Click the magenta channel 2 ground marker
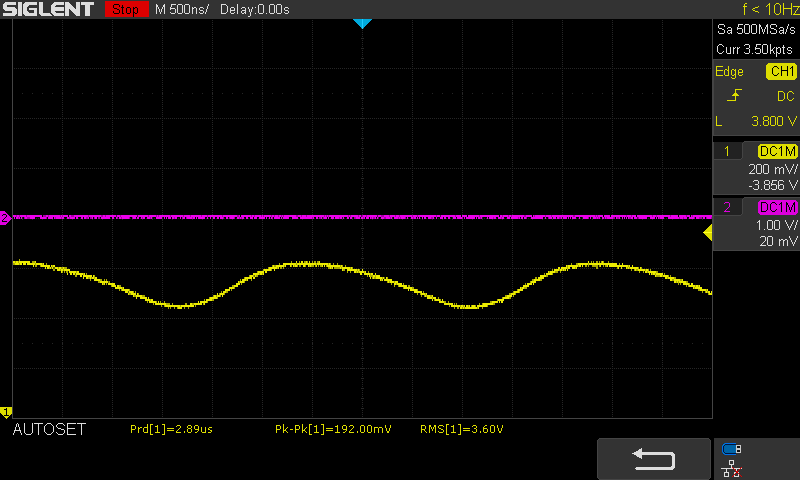800x480 pixels. 5,218
